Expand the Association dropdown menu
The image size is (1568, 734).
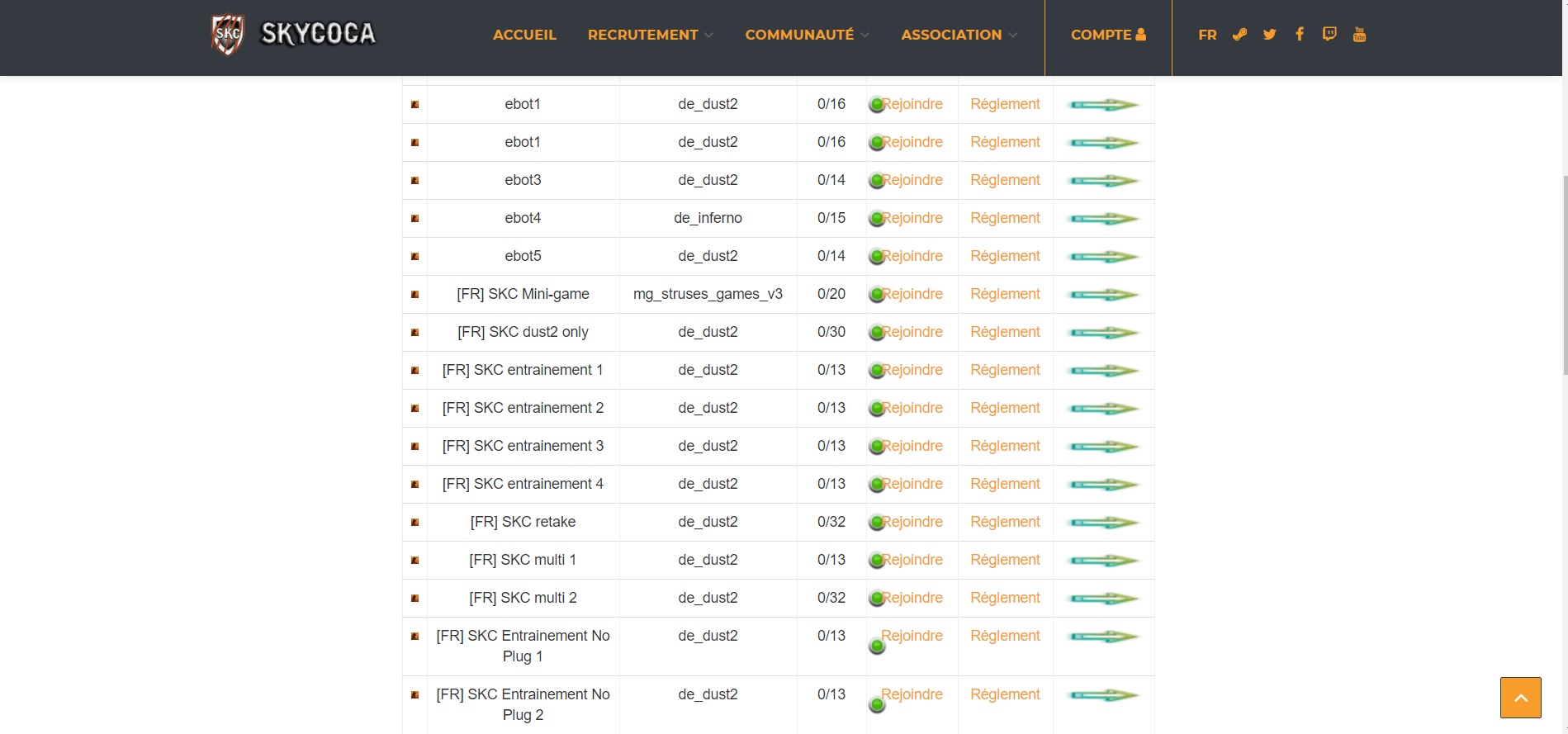pos(959,35)
